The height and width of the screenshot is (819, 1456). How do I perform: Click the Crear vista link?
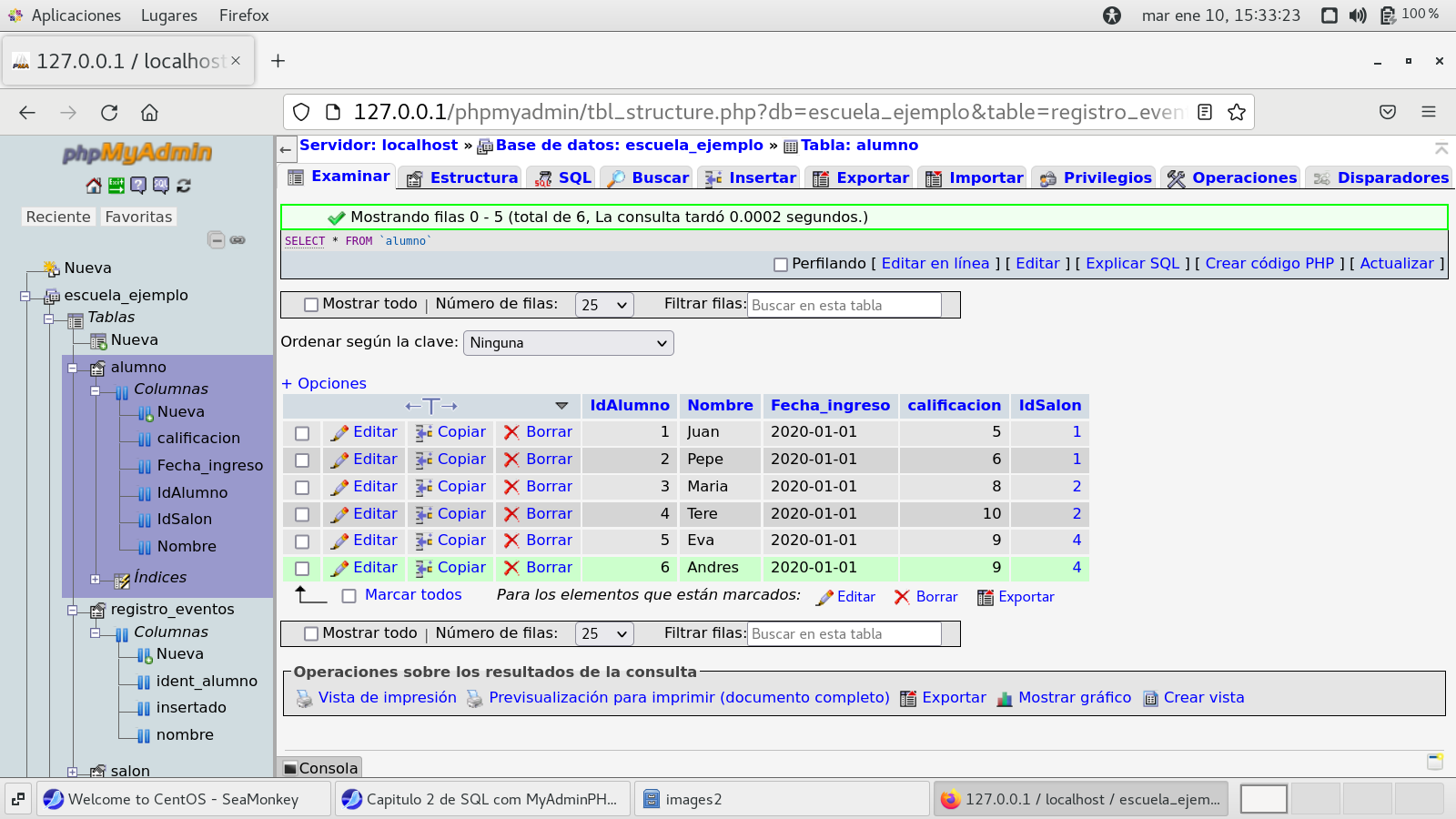pos(1203,698)
